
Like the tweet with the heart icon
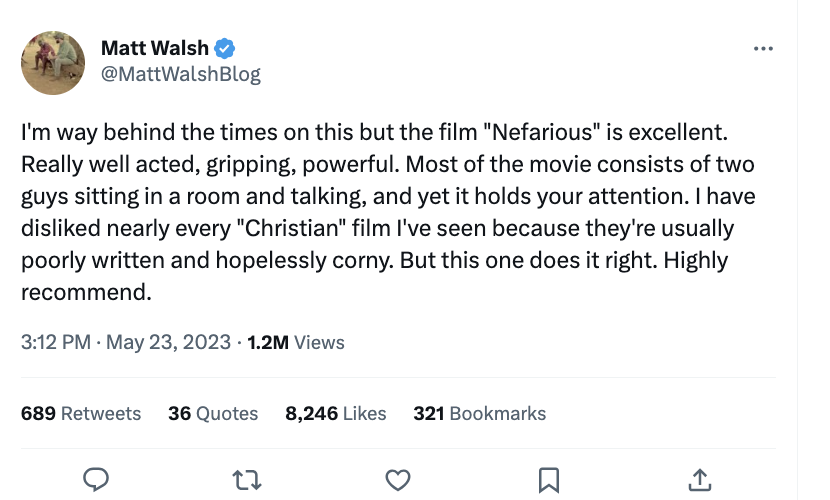(398, 480)
